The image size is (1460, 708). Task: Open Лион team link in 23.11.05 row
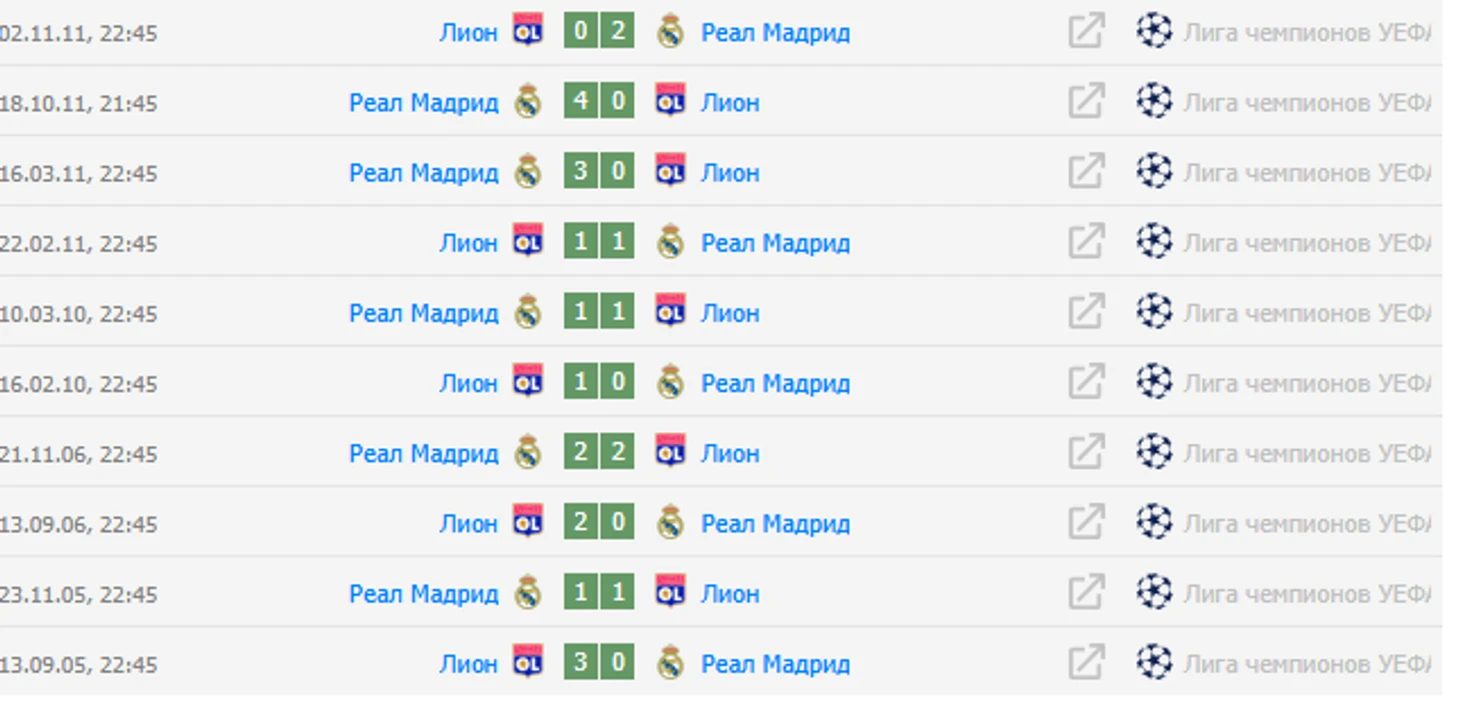pos(730,593)
